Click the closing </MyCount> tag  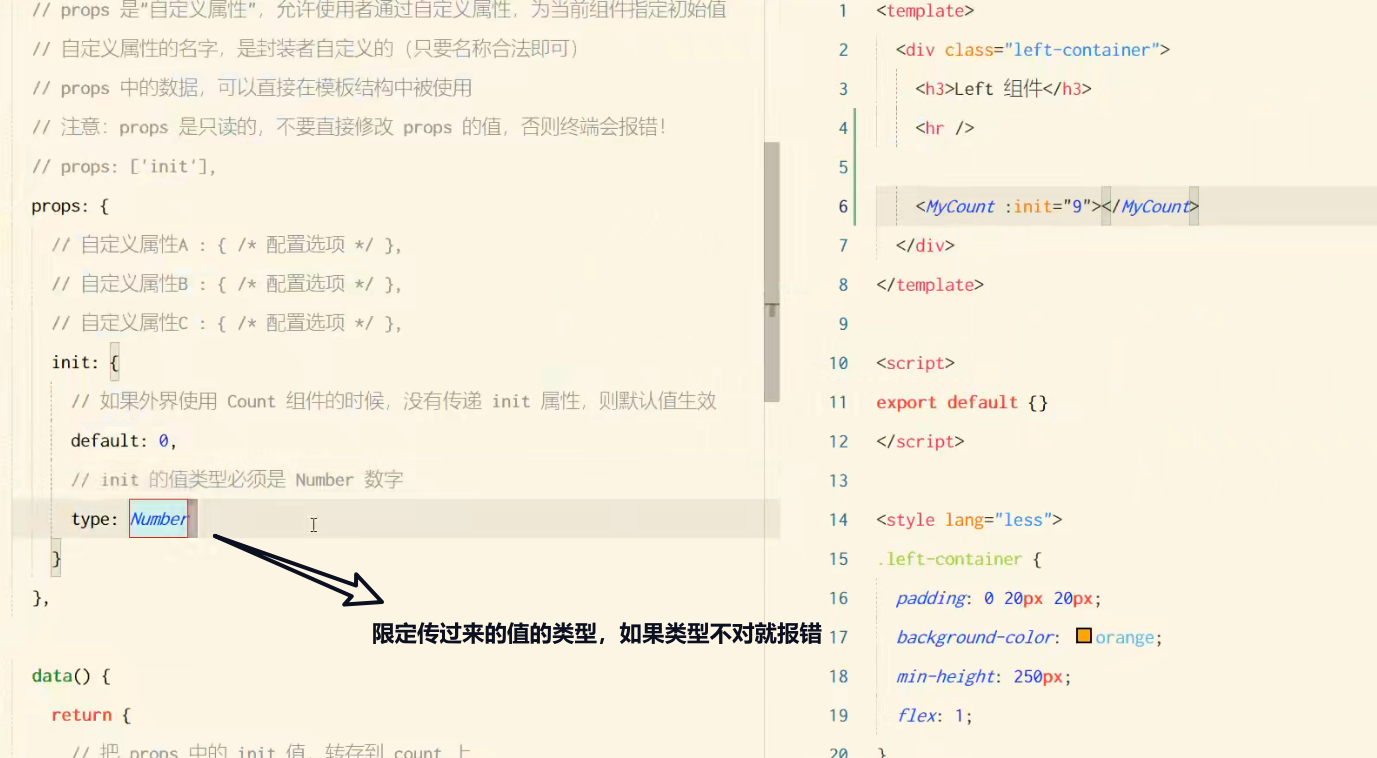pyautogui.click(x=1150, y=206)
